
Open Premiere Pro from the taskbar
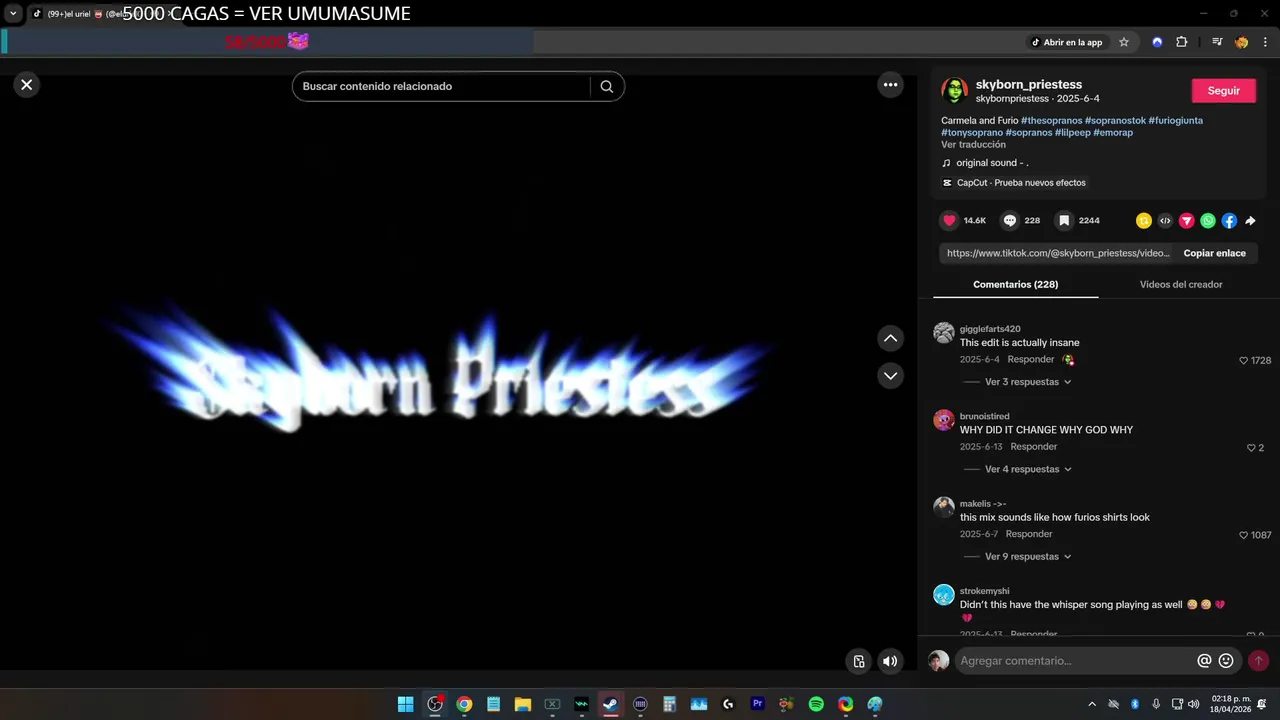pos(757,704)
